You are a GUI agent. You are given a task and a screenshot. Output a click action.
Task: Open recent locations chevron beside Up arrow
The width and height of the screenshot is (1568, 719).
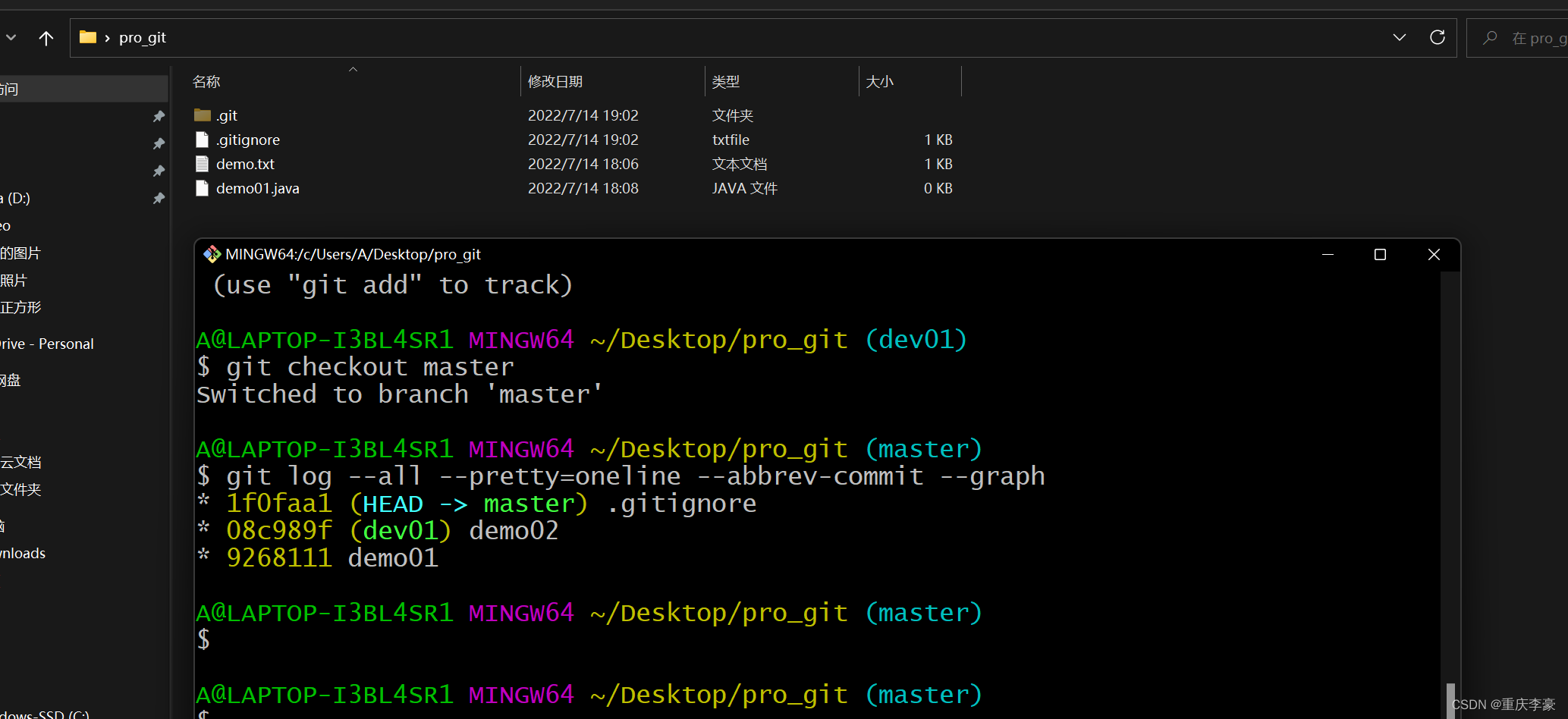pos(11,38)
